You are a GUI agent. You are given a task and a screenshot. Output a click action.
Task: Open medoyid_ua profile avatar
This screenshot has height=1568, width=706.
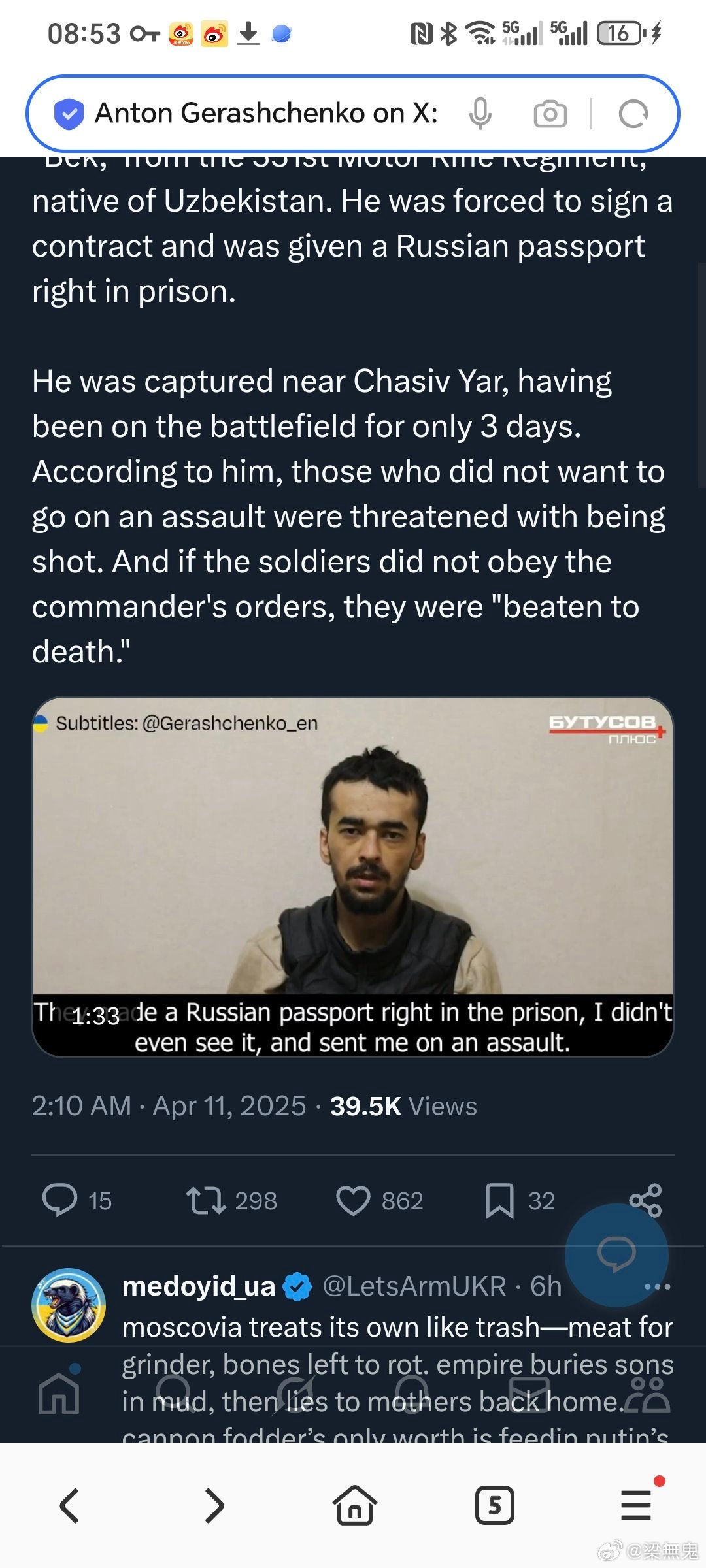[69, 1305]
